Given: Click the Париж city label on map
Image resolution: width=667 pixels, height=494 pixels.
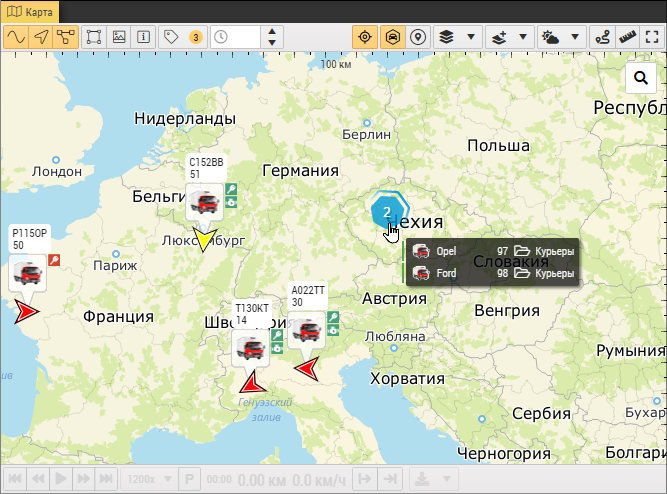Looking at the screenshot, I should 115,266.
